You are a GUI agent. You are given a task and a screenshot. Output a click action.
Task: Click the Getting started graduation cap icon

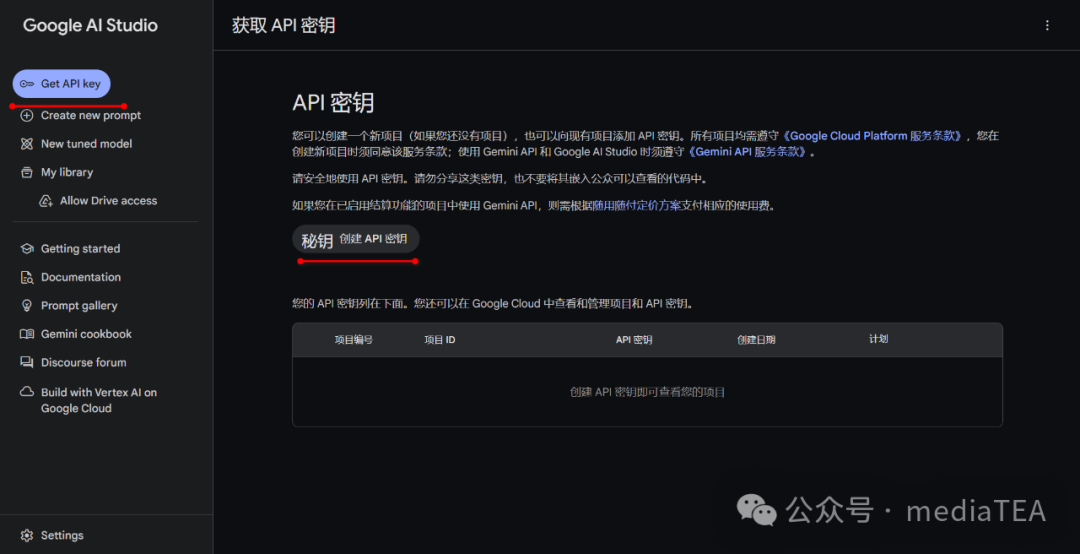pos(27,249)
